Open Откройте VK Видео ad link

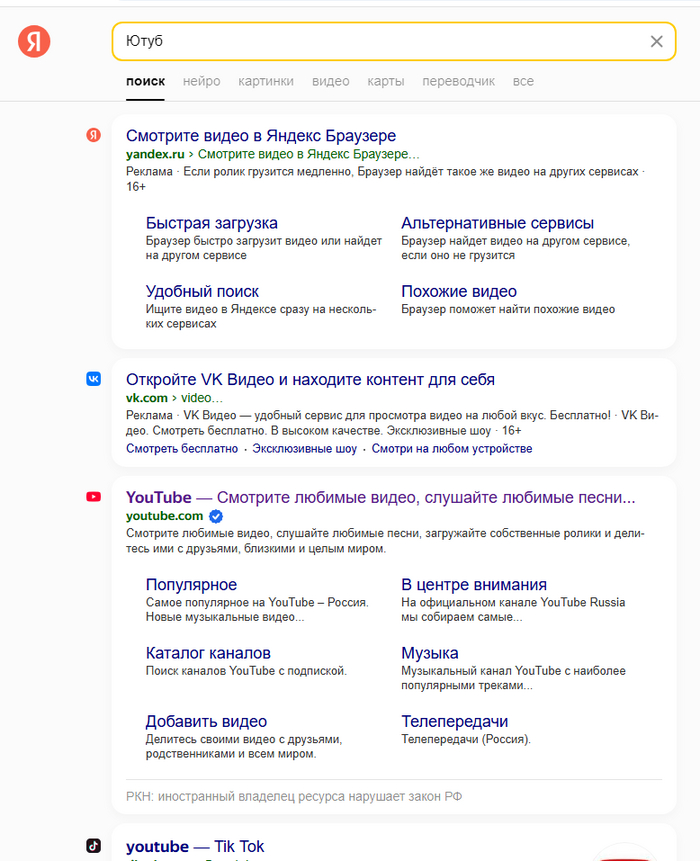point(310,379)
